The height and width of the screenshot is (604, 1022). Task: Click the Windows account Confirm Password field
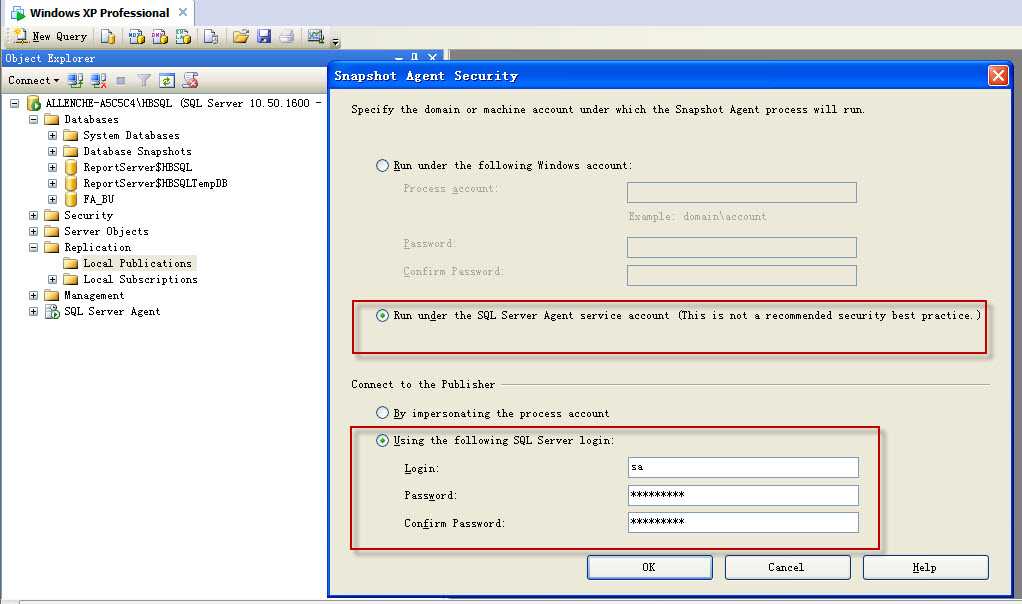pos(742,275)
